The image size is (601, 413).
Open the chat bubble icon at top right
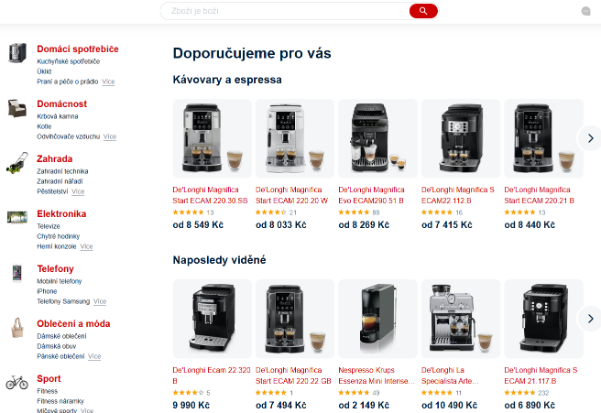(x=586, y=11)
